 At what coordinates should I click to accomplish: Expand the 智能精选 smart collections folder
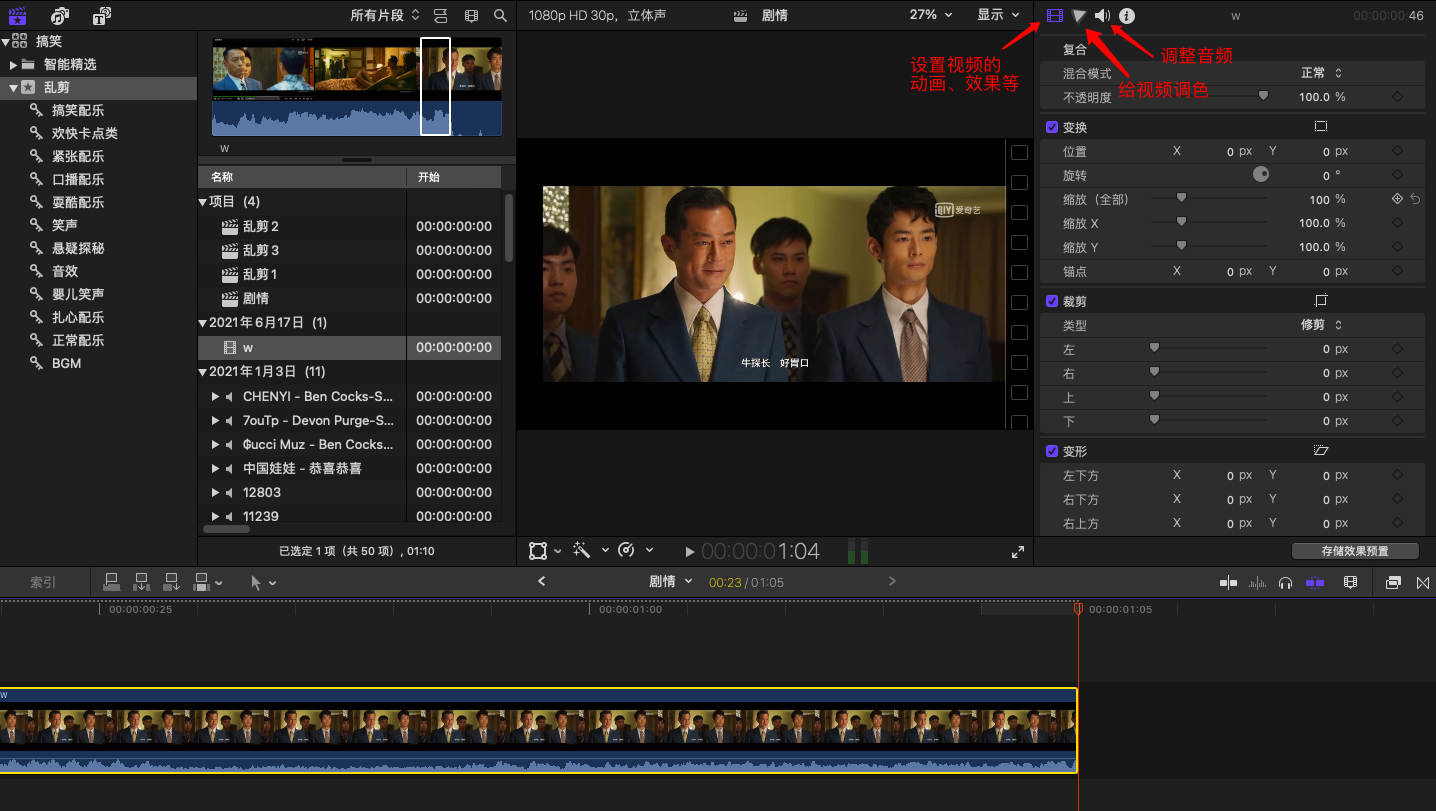coord(13,64)
